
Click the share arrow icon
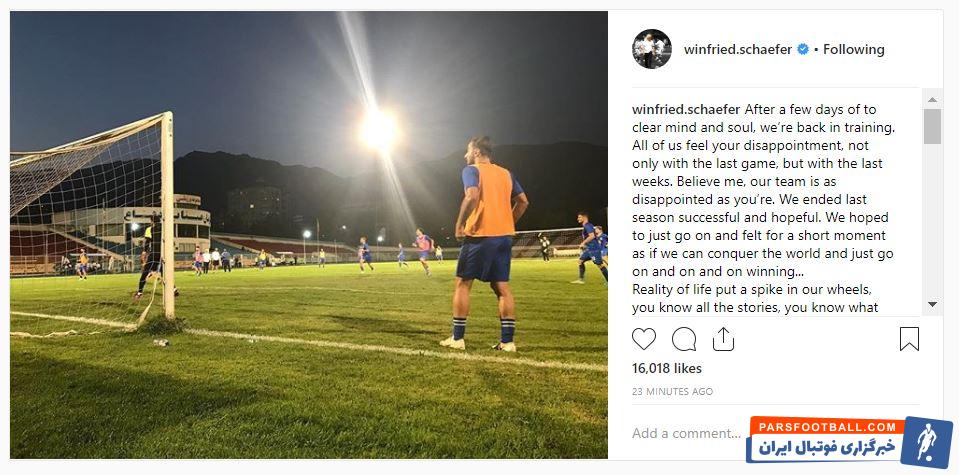(722, 339)
